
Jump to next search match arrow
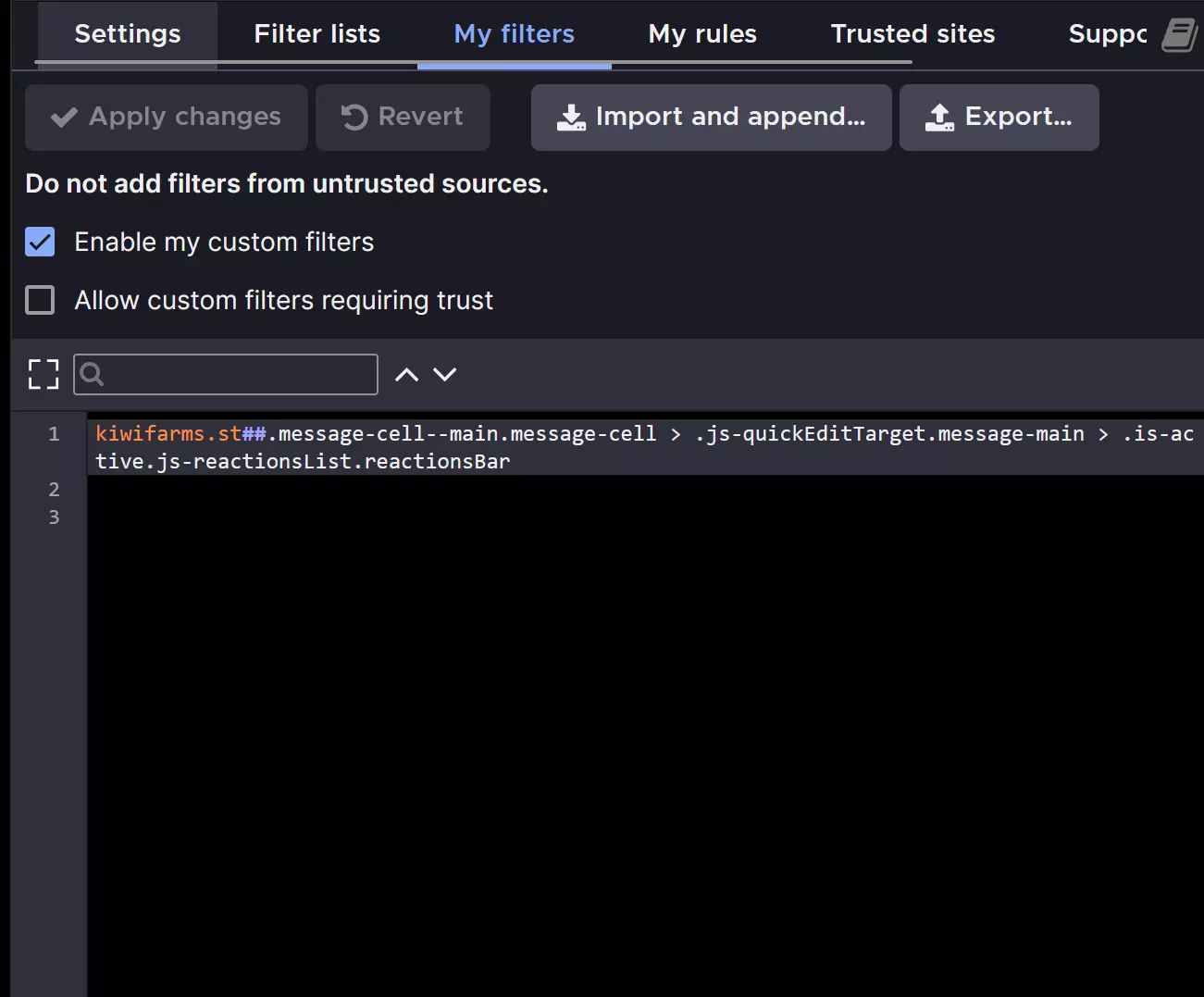coord(445,374)
